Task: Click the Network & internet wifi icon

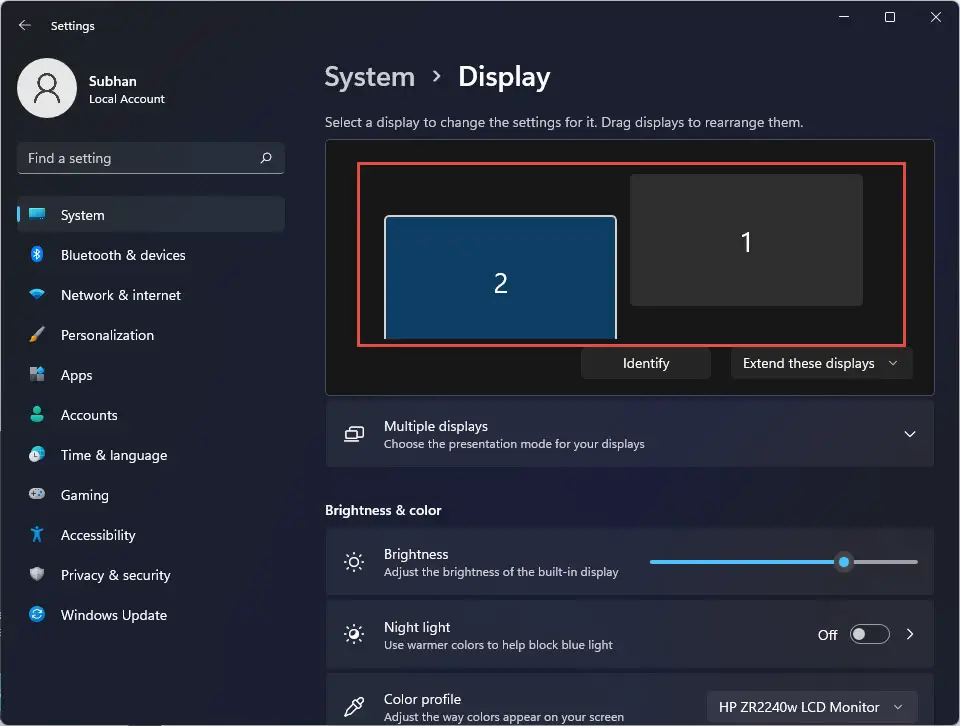Action: pos(37,294)
